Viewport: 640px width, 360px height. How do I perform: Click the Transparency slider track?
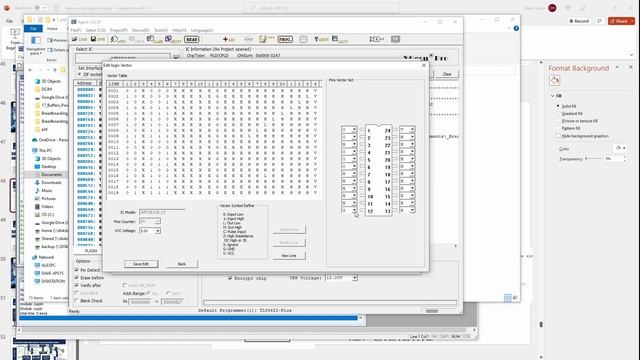click(594, 158)
